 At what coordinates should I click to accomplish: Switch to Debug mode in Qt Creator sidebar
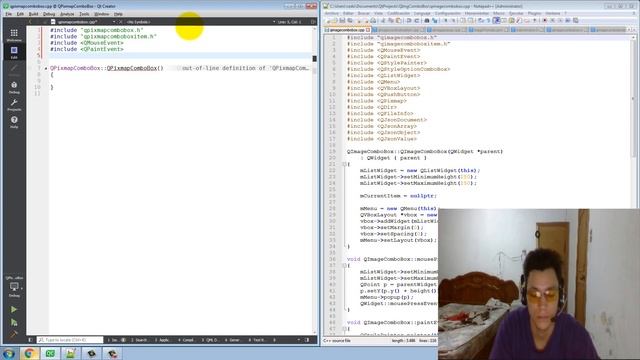[14, 87]
